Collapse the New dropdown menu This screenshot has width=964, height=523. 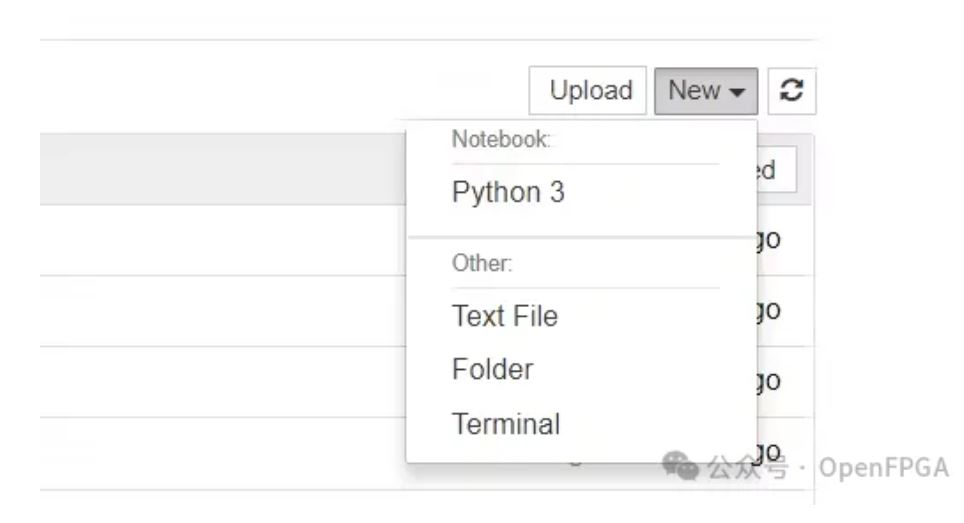(706, 91)
